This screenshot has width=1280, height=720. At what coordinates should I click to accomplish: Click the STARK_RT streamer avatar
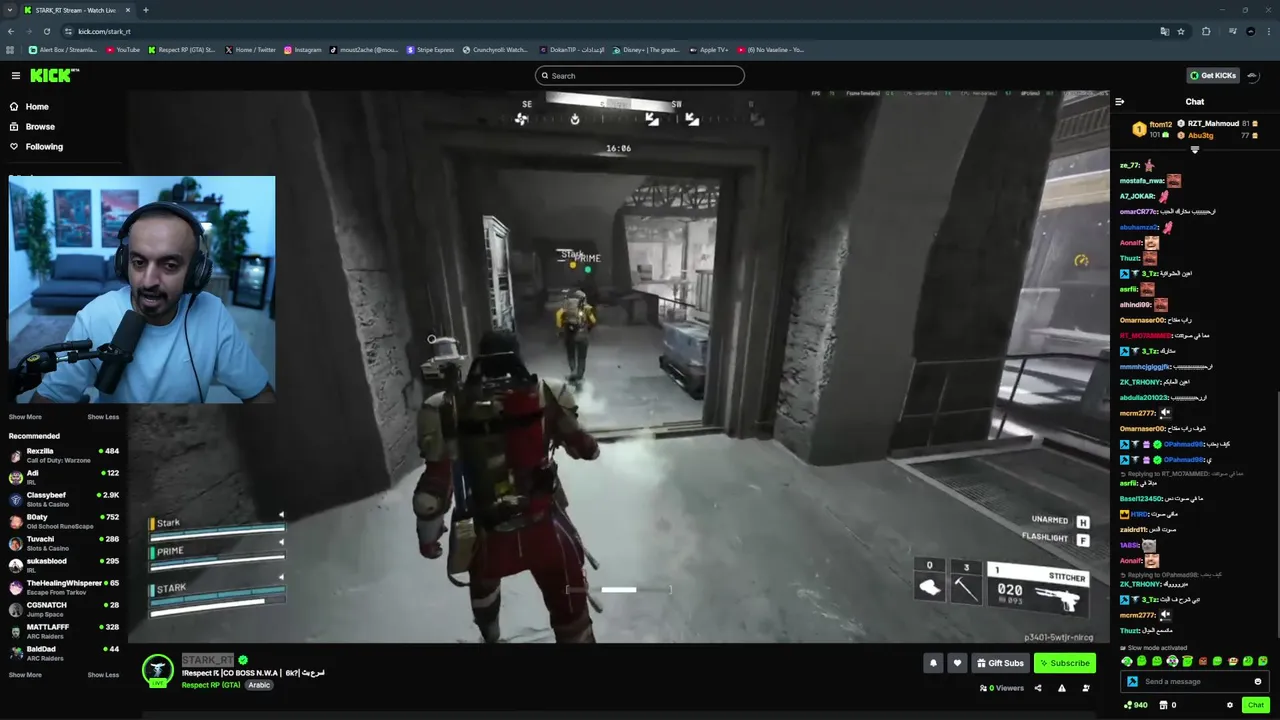[157, 670]
